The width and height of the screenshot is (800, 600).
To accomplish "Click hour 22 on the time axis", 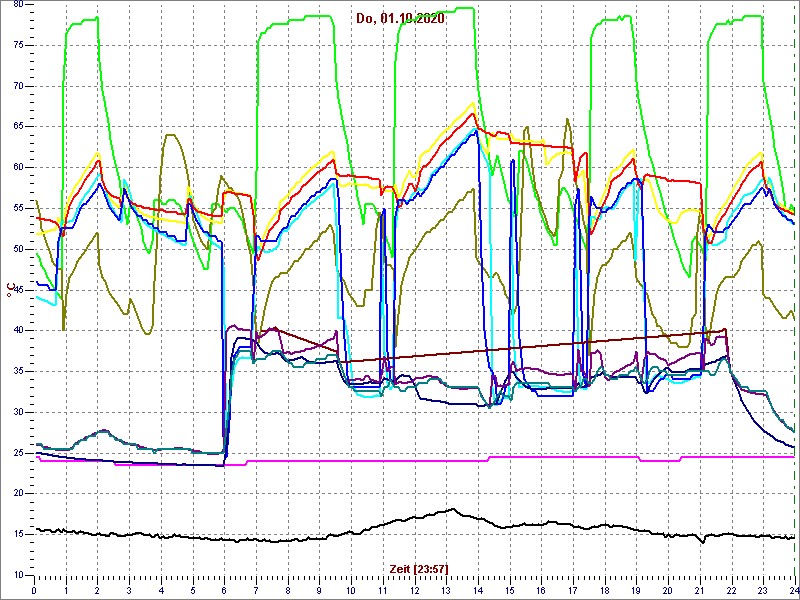I will [x=732, y=590].
